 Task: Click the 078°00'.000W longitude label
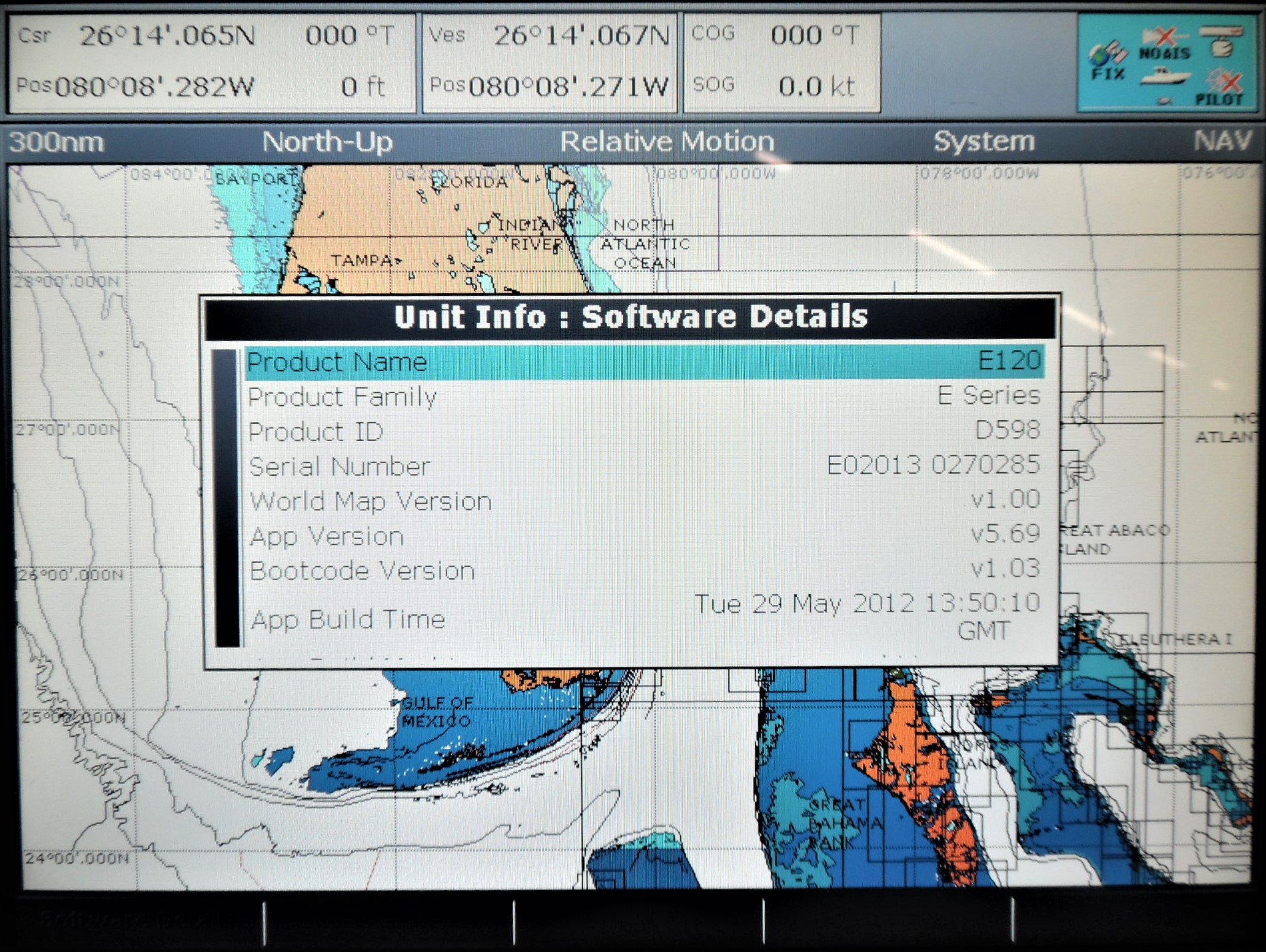[x=979, y=173]
